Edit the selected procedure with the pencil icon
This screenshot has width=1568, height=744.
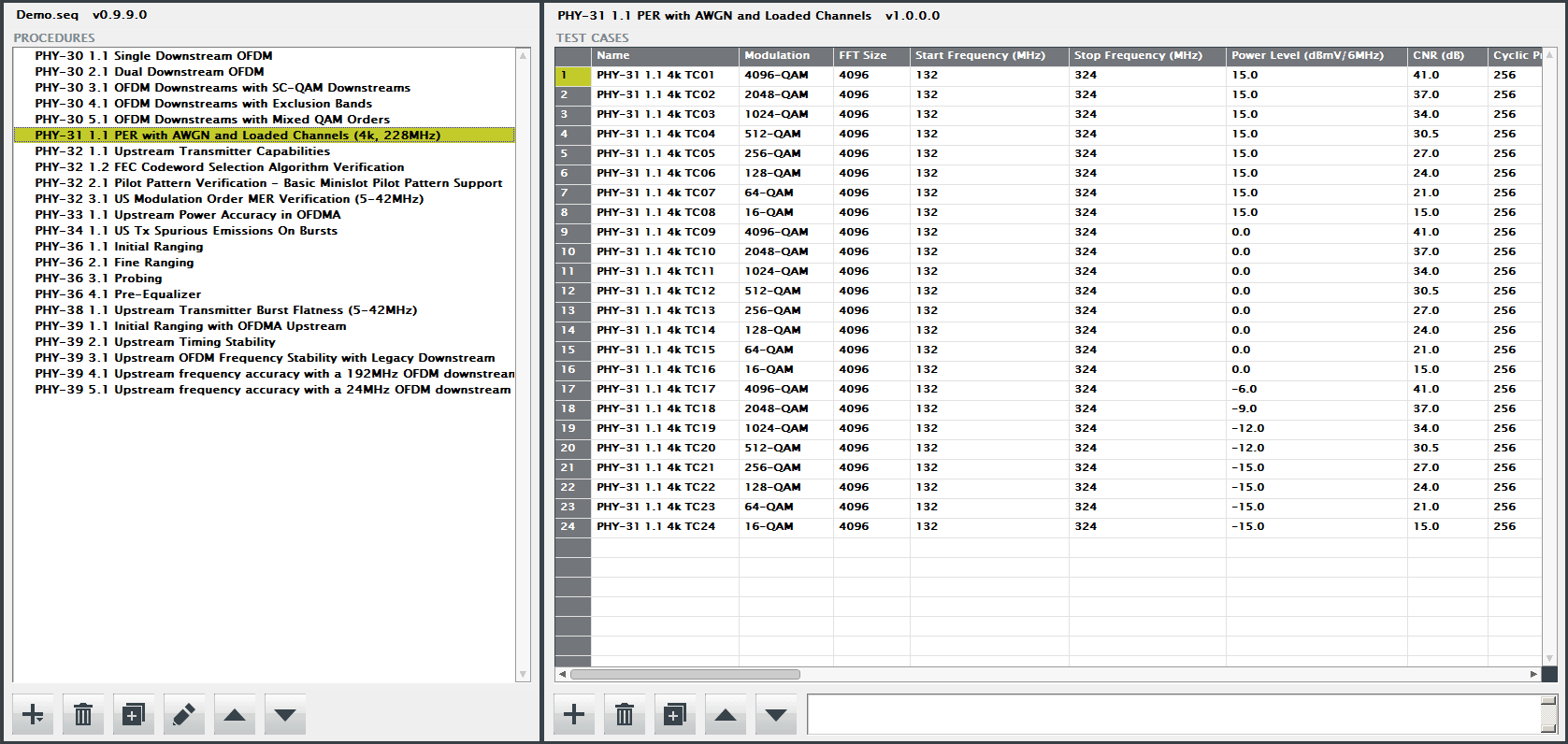[184, 715]
